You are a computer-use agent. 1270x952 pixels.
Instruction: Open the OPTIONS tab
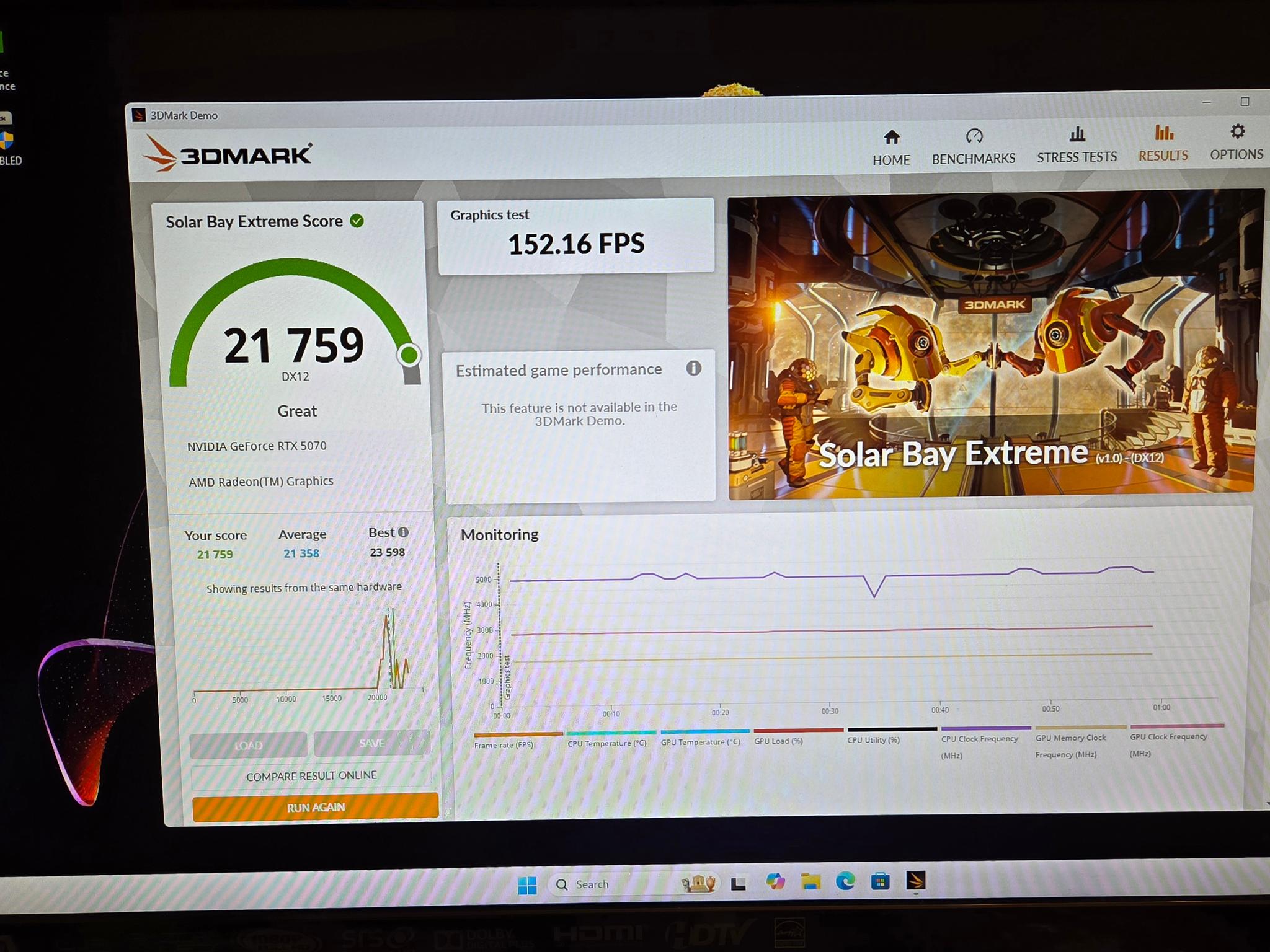pyautogui.click(x=1237, y=142)
